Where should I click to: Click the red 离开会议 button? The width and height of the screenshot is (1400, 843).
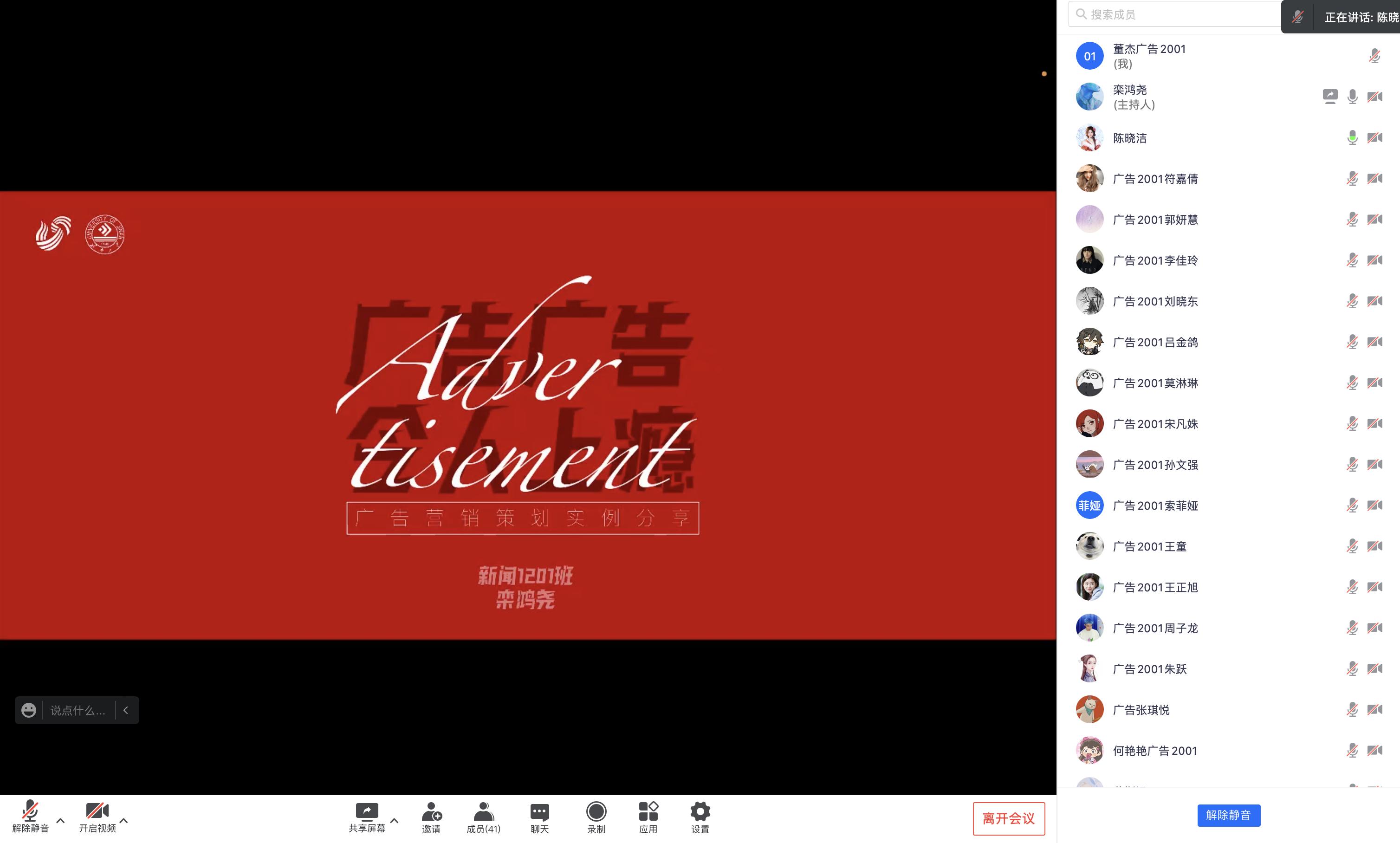click(x=1008, y=818)
